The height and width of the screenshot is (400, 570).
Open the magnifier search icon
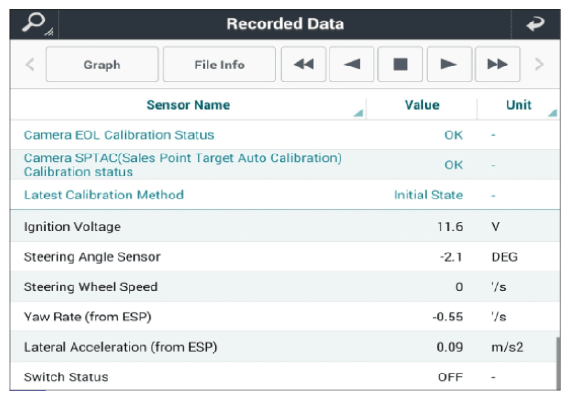click(x=36, y=24)
